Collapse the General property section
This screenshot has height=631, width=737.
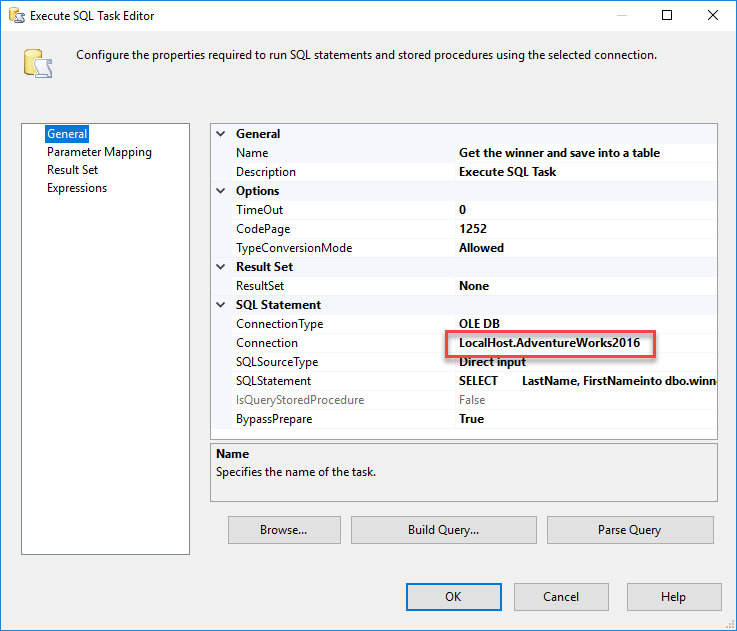pyautogui.click(x=221, y=134)
